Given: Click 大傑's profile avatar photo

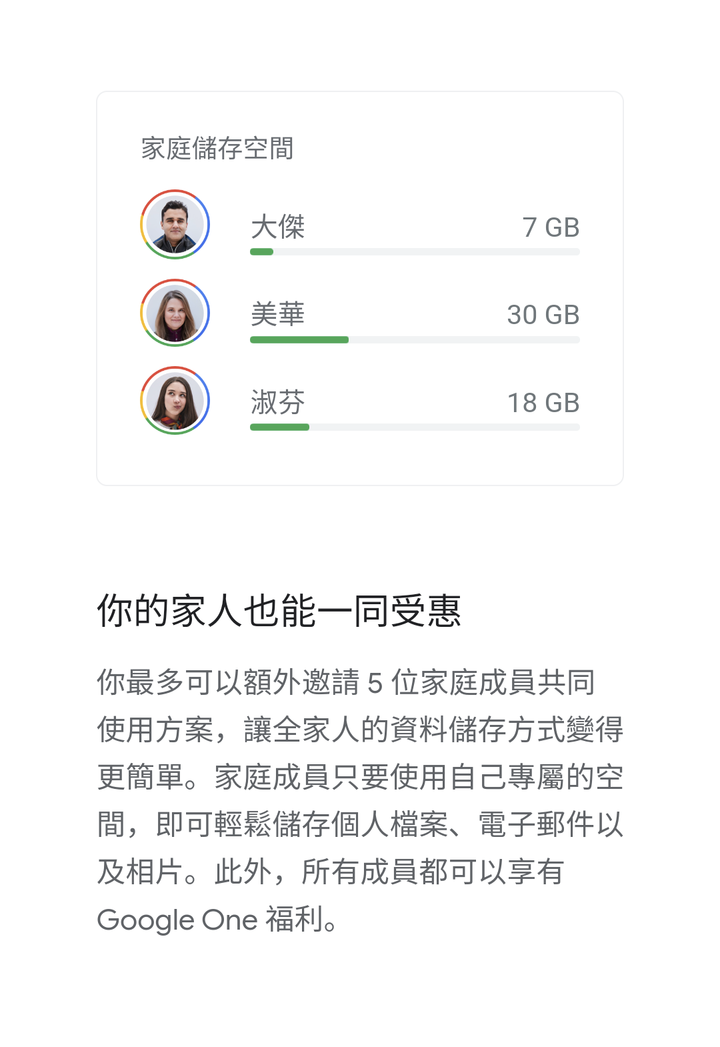Looking at the screenshot, I should (x=175, y=224).
